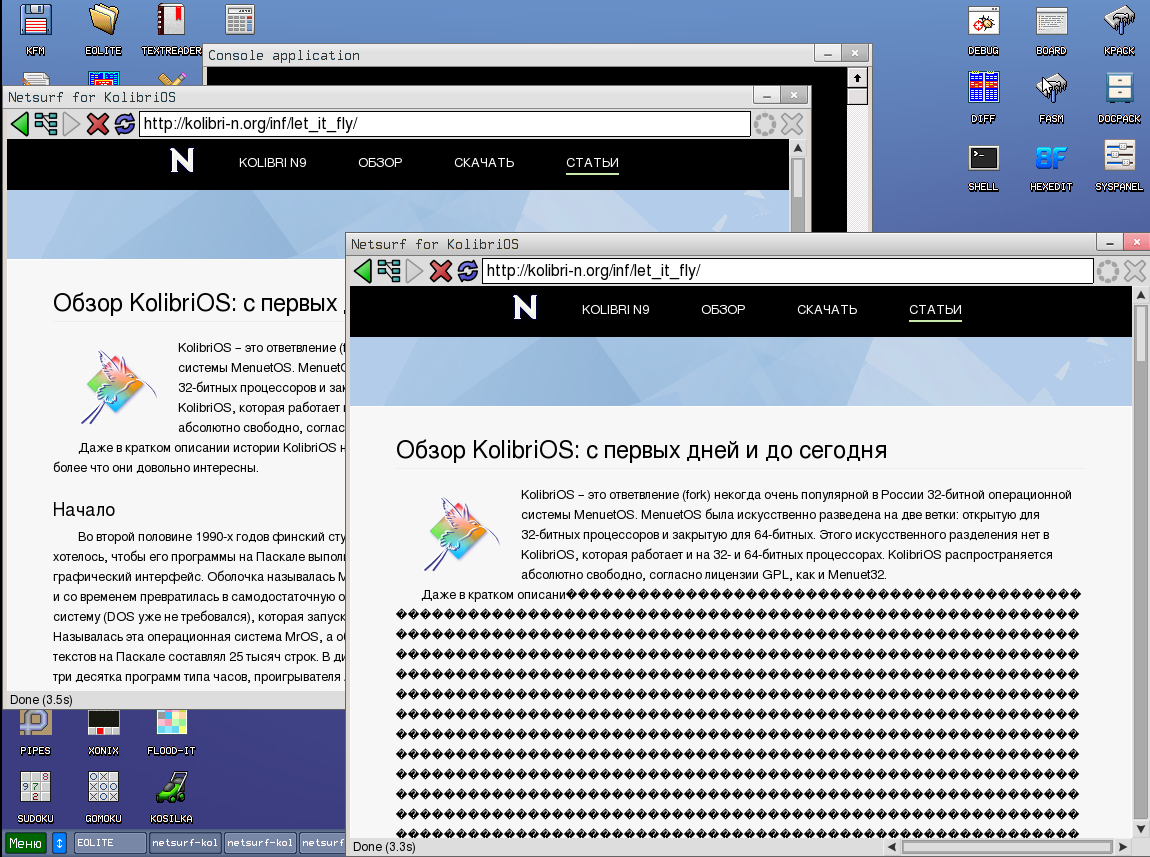Open the DEBUG tool icon
This screenshot has width=1150, height=857.
click(x=983, y=20)
